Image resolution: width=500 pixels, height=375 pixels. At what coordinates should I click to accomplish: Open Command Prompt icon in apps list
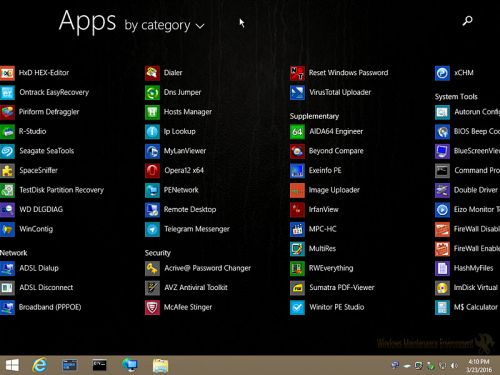[442, 171]
